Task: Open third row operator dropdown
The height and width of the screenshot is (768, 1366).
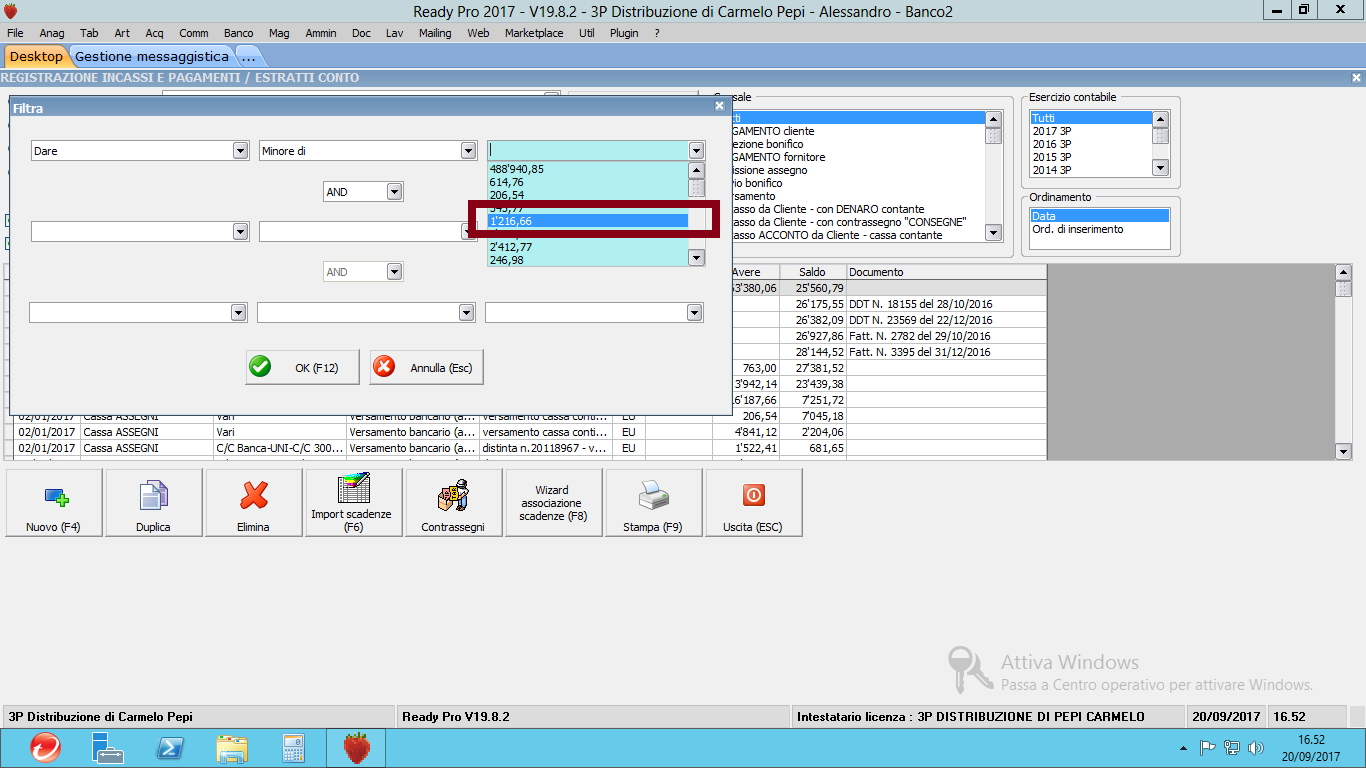Action: pyautogui.click(x=466, y=313)
